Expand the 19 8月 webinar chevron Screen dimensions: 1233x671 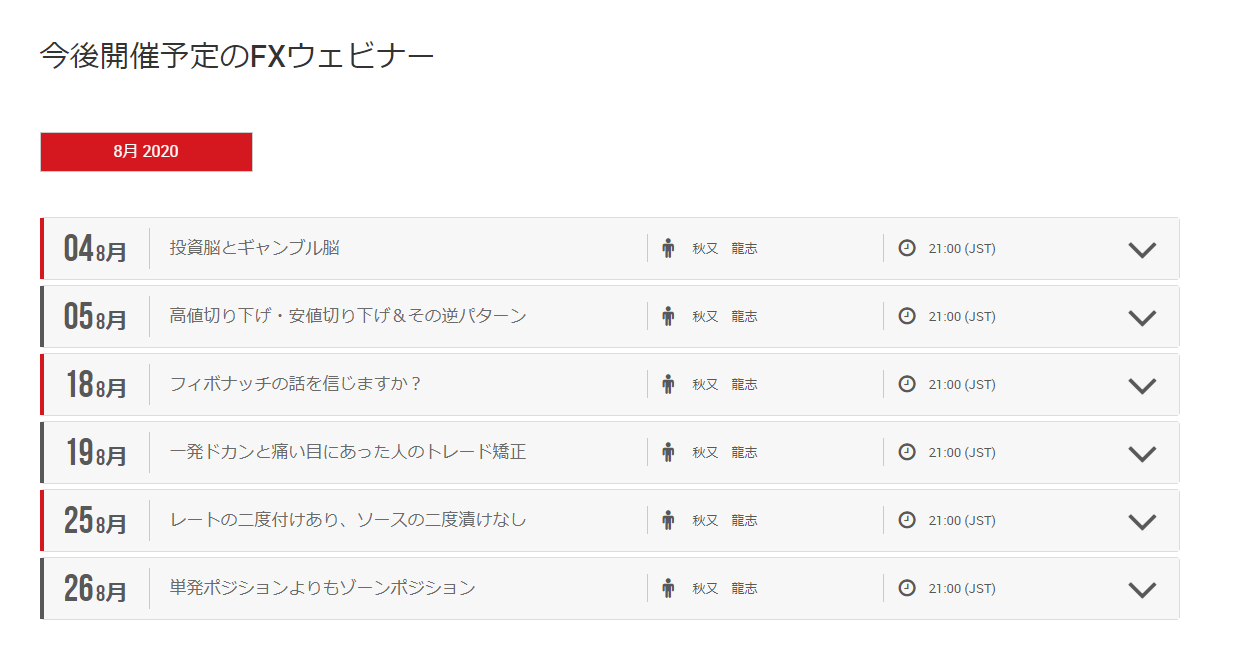coord(1142,454)
